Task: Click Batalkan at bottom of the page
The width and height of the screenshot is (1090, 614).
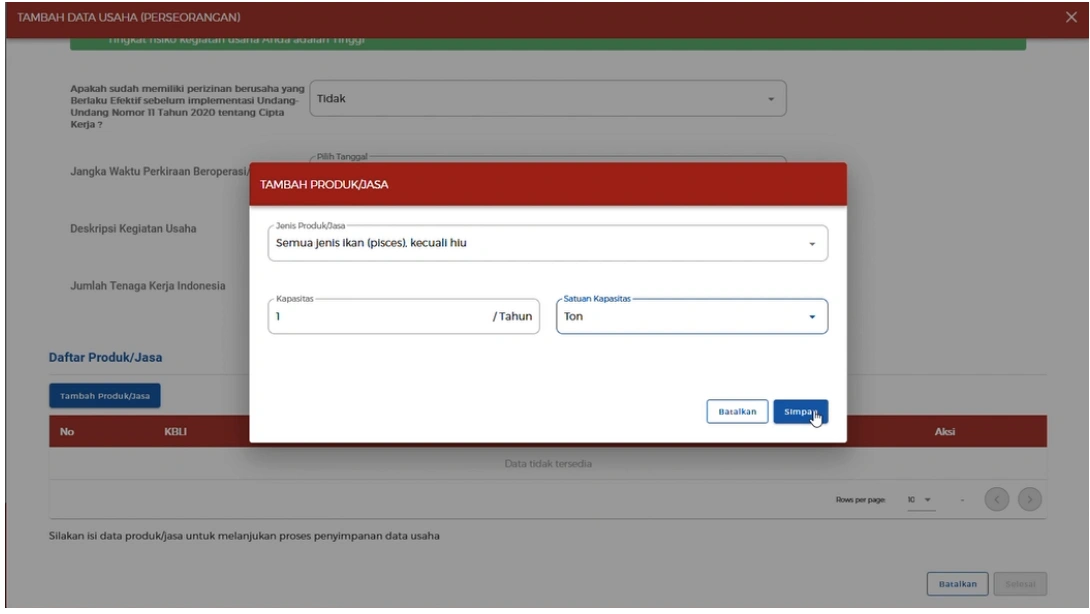Action: click(x=957, y=582)
